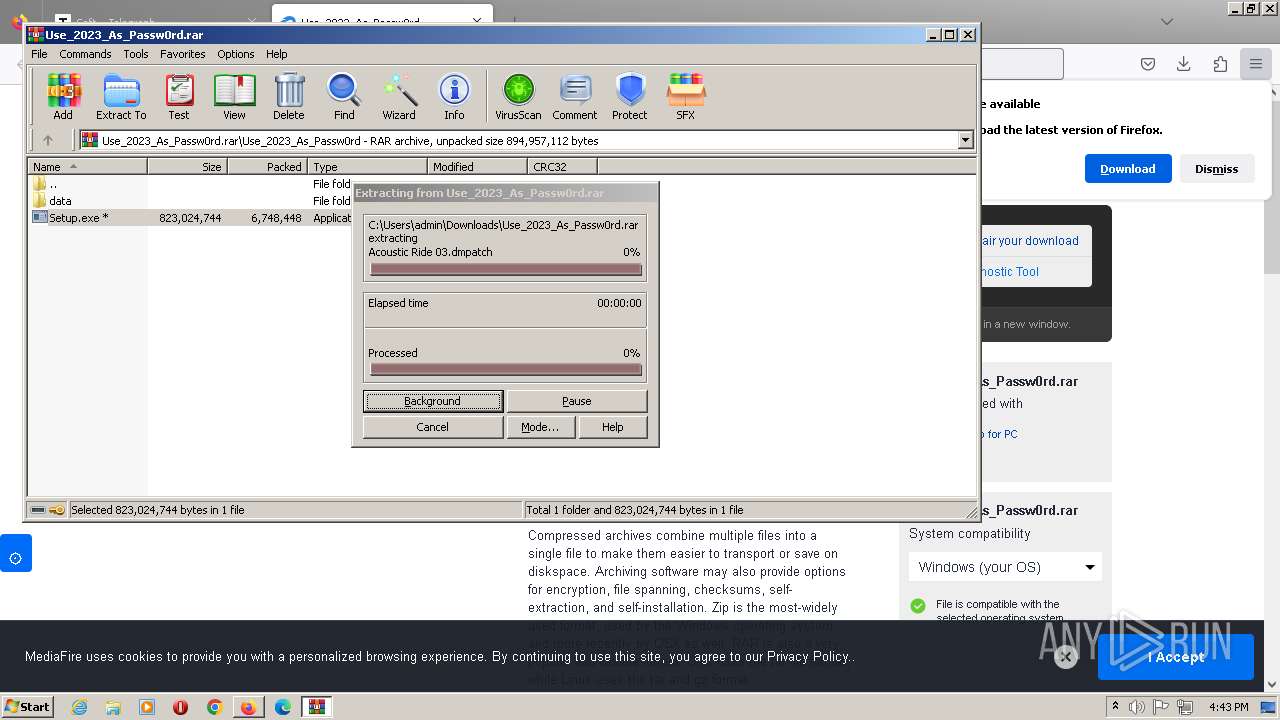
Task: Select the Setup.exe file row
Action: coord(190,218)
